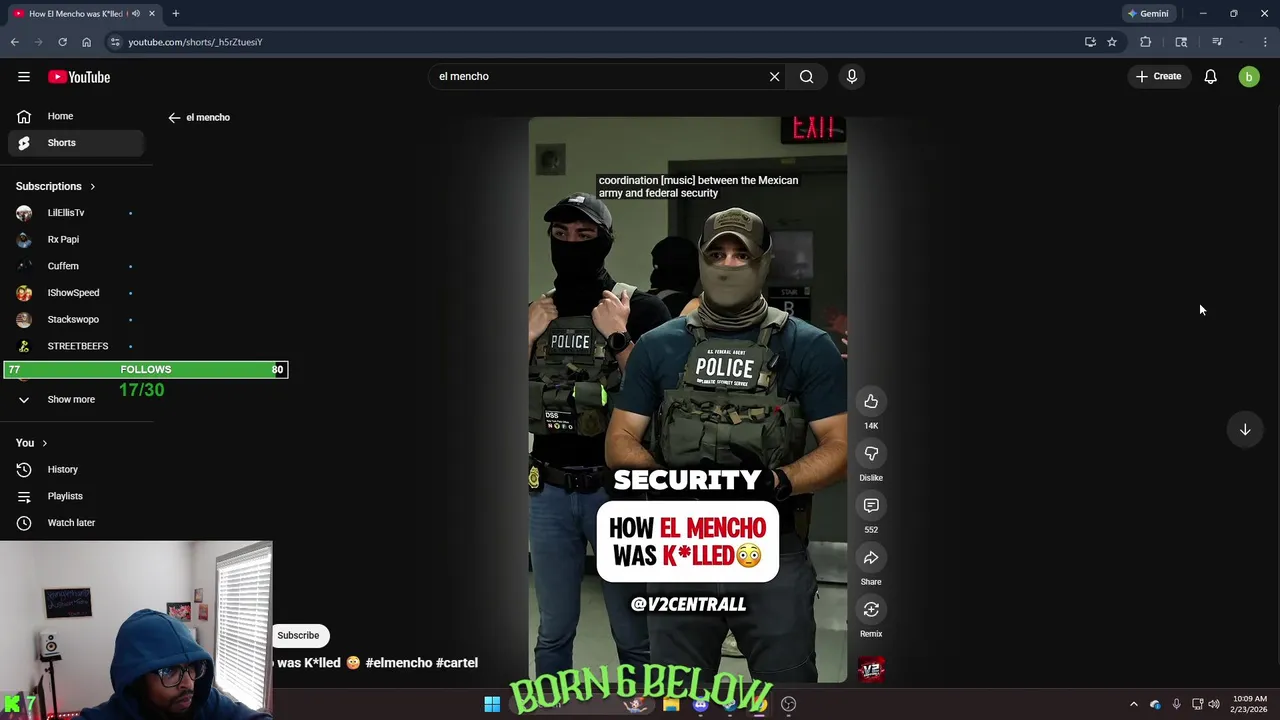The height and width of the screenshot is (720, 1280).
Task: Open Gemini in Chrome
Action: pos(1148,13)
